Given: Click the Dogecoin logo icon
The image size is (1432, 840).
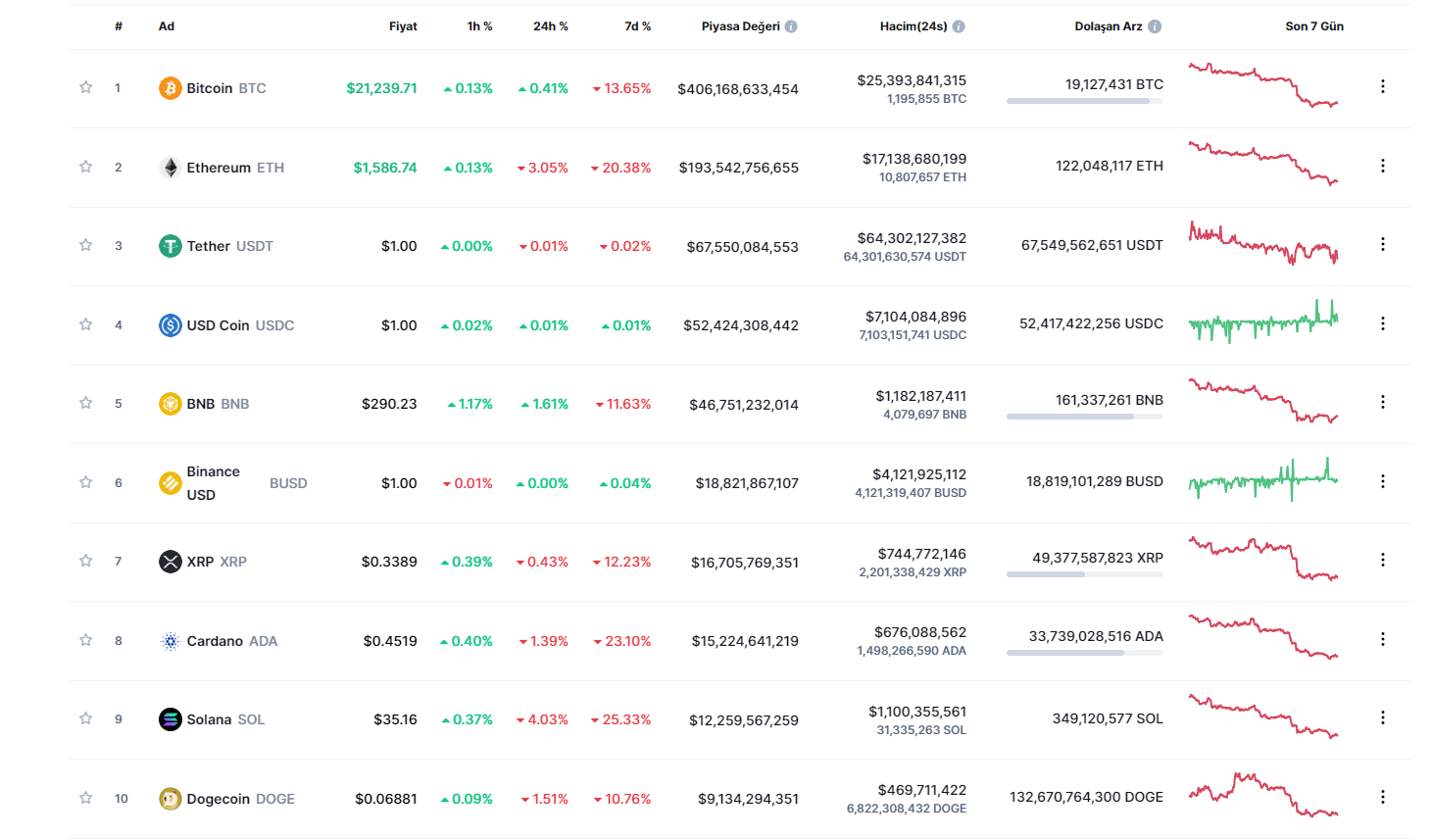Looking at the screenshot, I should point(170,799).
